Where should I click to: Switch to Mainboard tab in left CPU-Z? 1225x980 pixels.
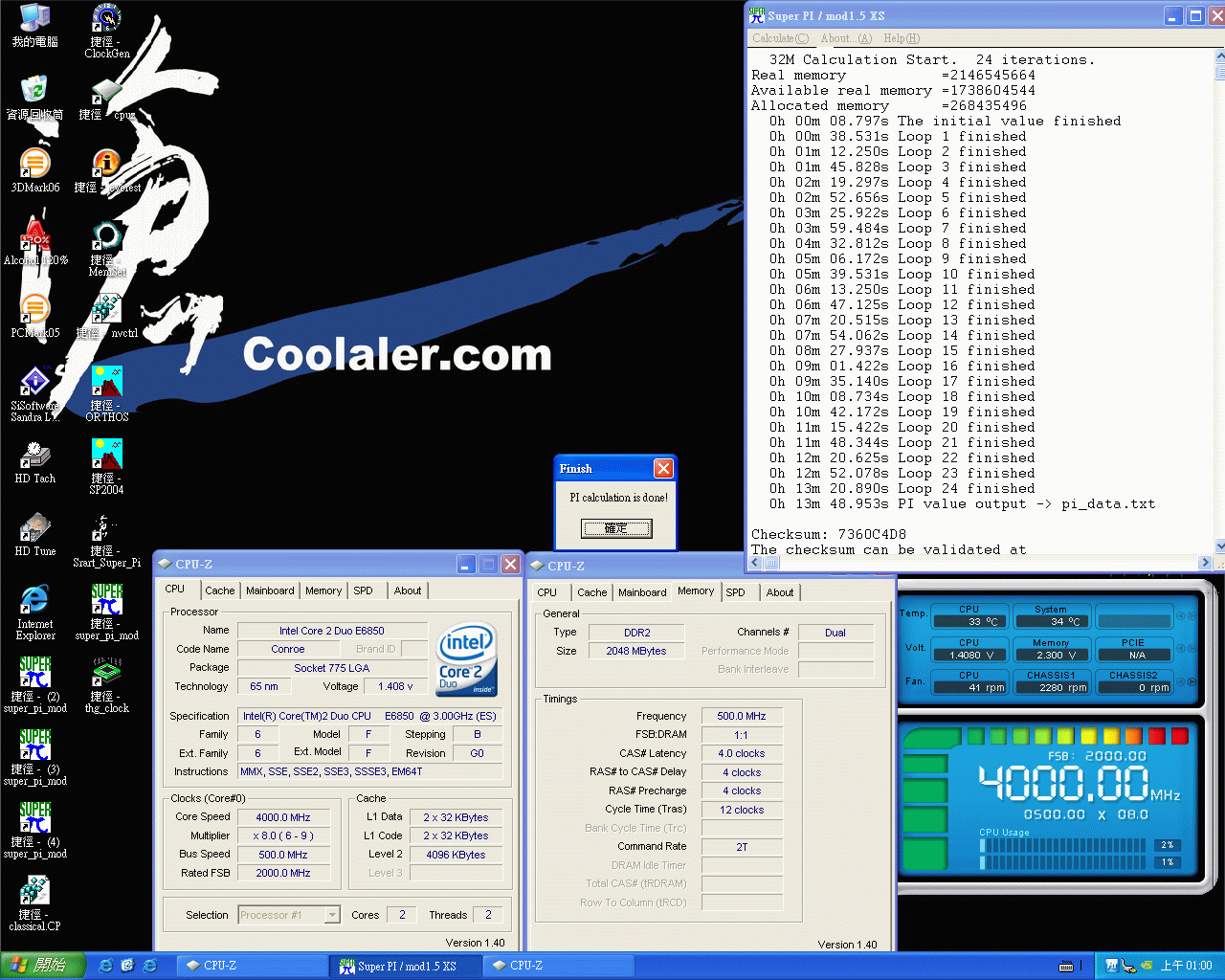click(270, 590)
